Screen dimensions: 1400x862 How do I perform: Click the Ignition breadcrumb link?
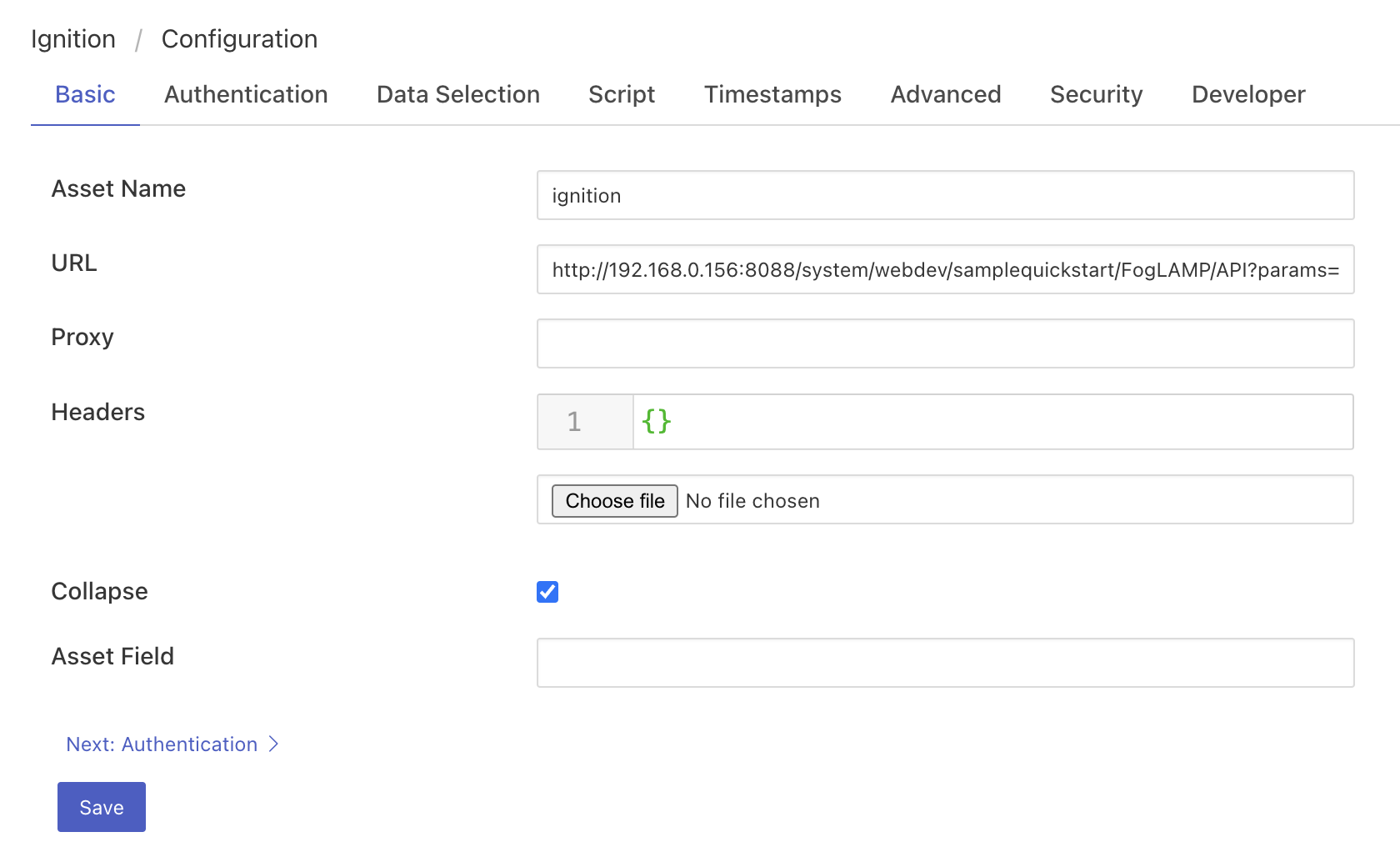click(x=73, y=39)
